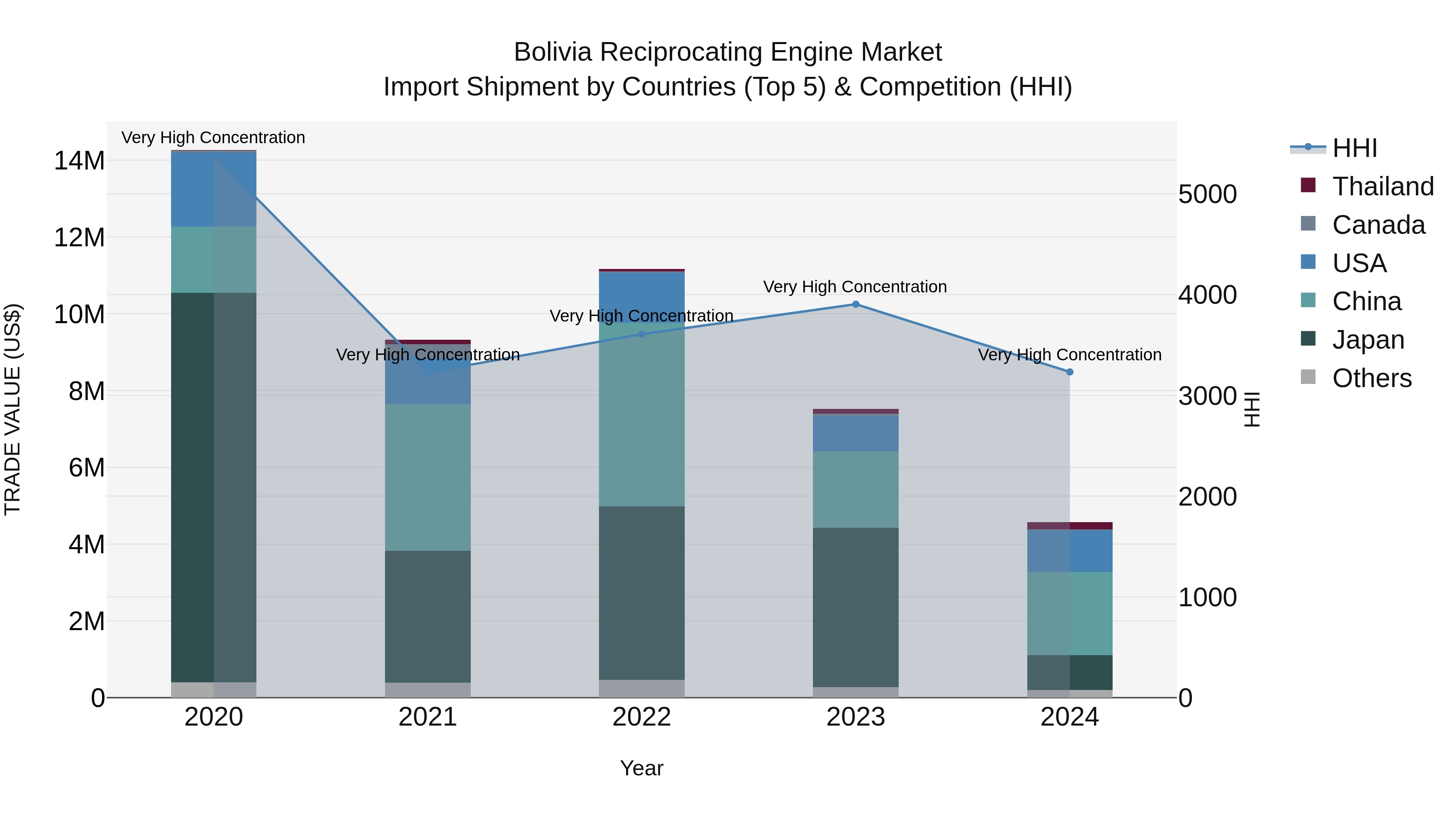Click the 2023 x-axis label

click(x=856, y=717)
